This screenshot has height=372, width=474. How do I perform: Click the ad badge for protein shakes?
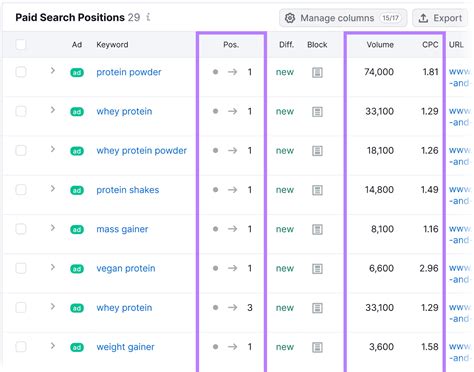[77, 190]
